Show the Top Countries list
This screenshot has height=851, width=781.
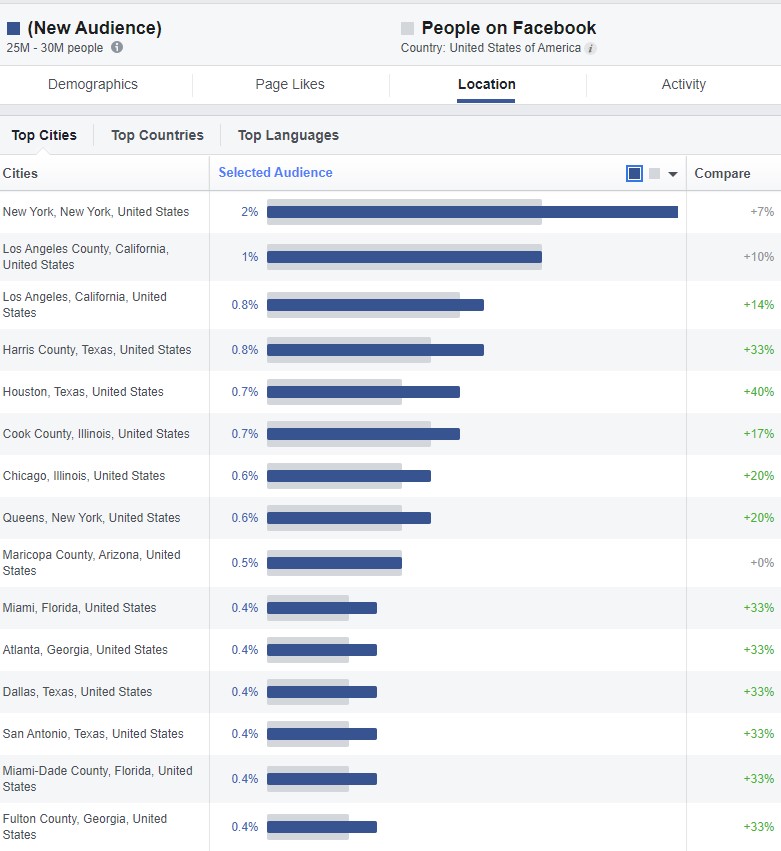157,135
